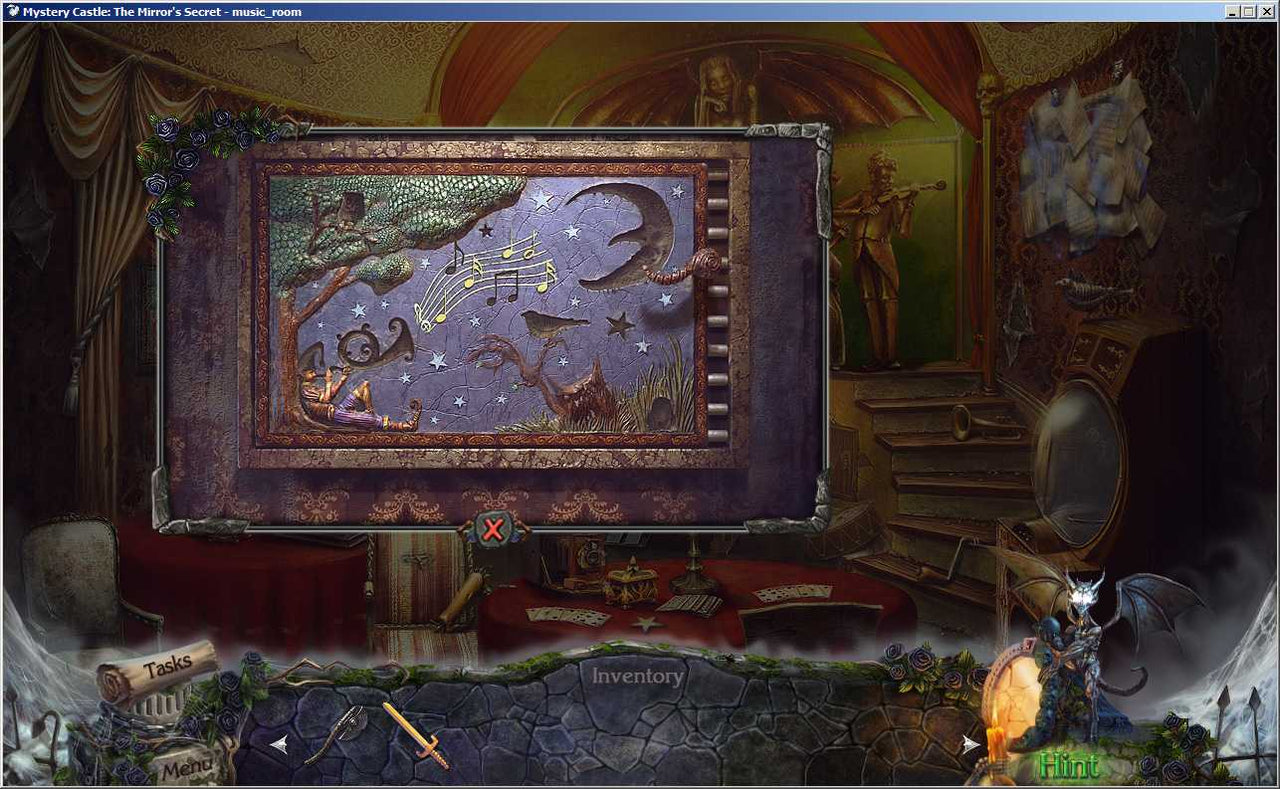Click the Inventory bar label
The image size is (1280, 789).
pos(636,676)
